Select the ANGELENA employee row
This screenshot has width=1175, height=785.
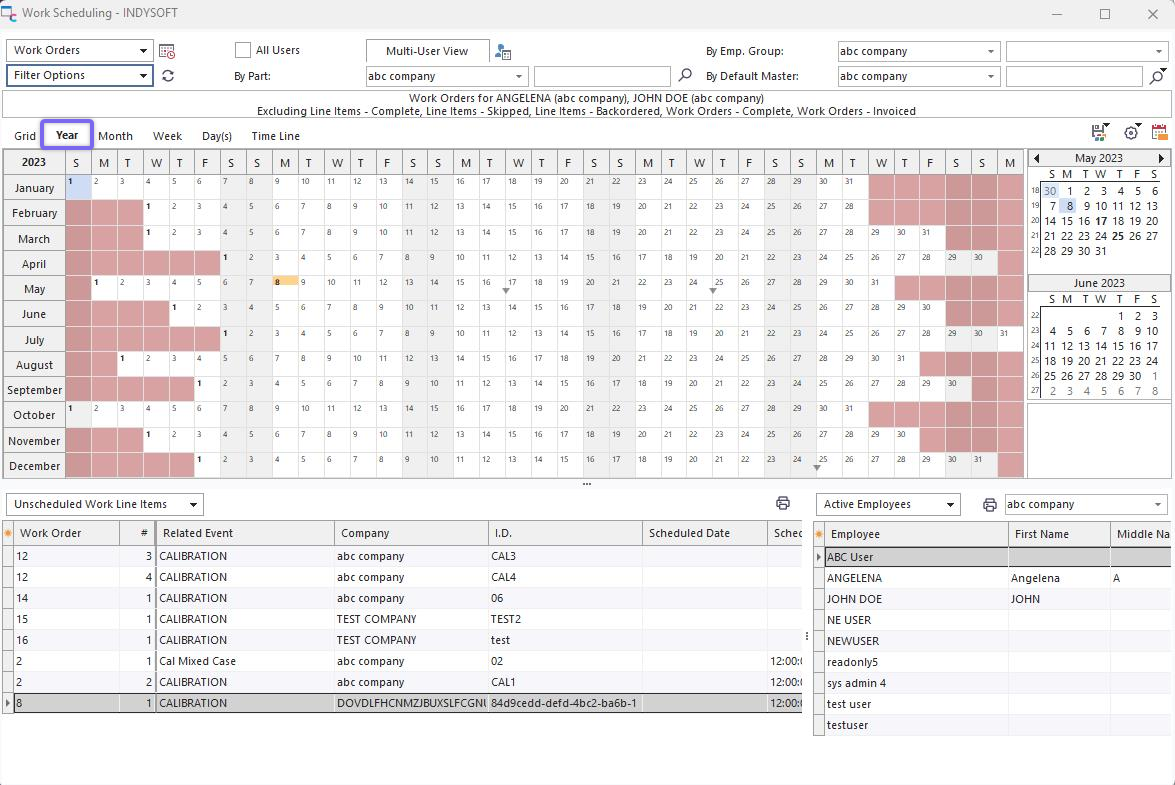click(854, 578)
